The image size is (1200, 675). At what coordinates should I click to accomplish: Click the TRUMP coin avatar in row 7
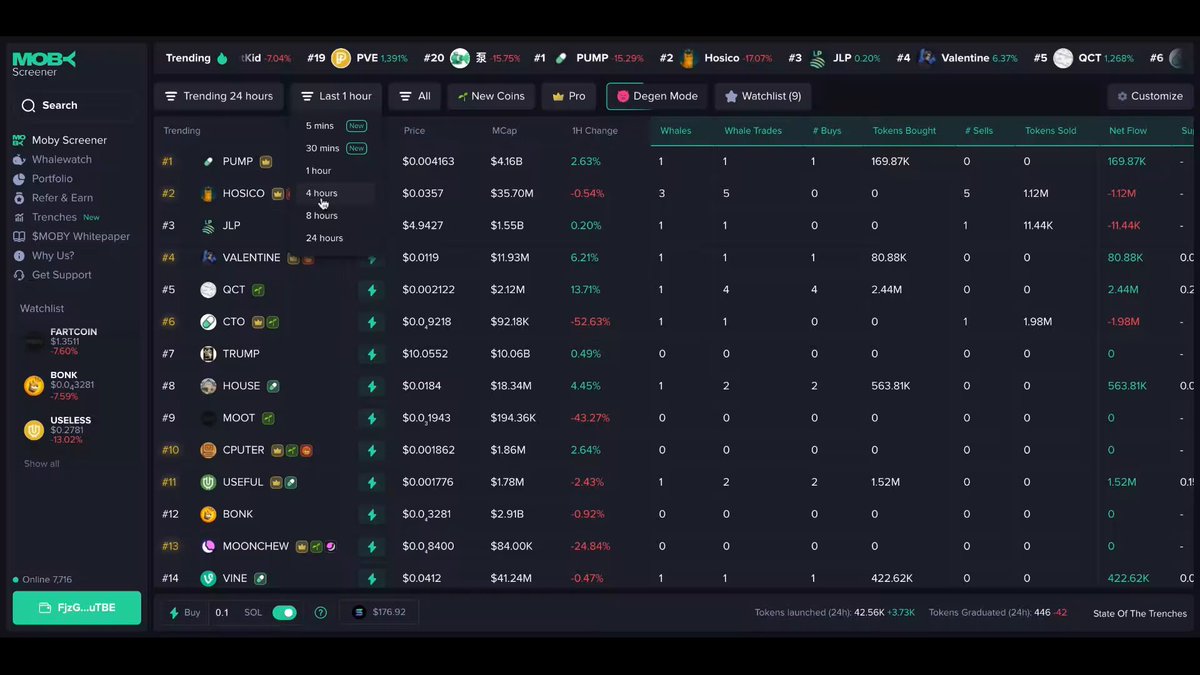[208, 354]
